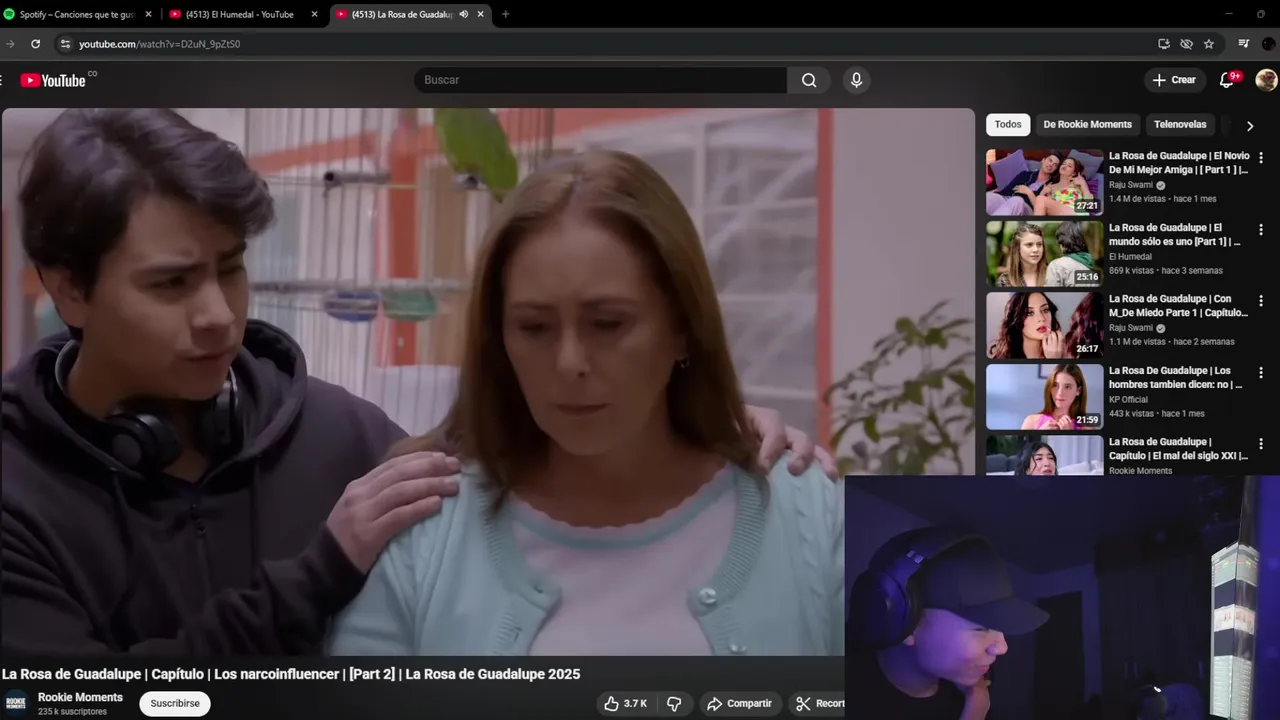Open the Chrome profile avatar

(x=1269, y=44)
